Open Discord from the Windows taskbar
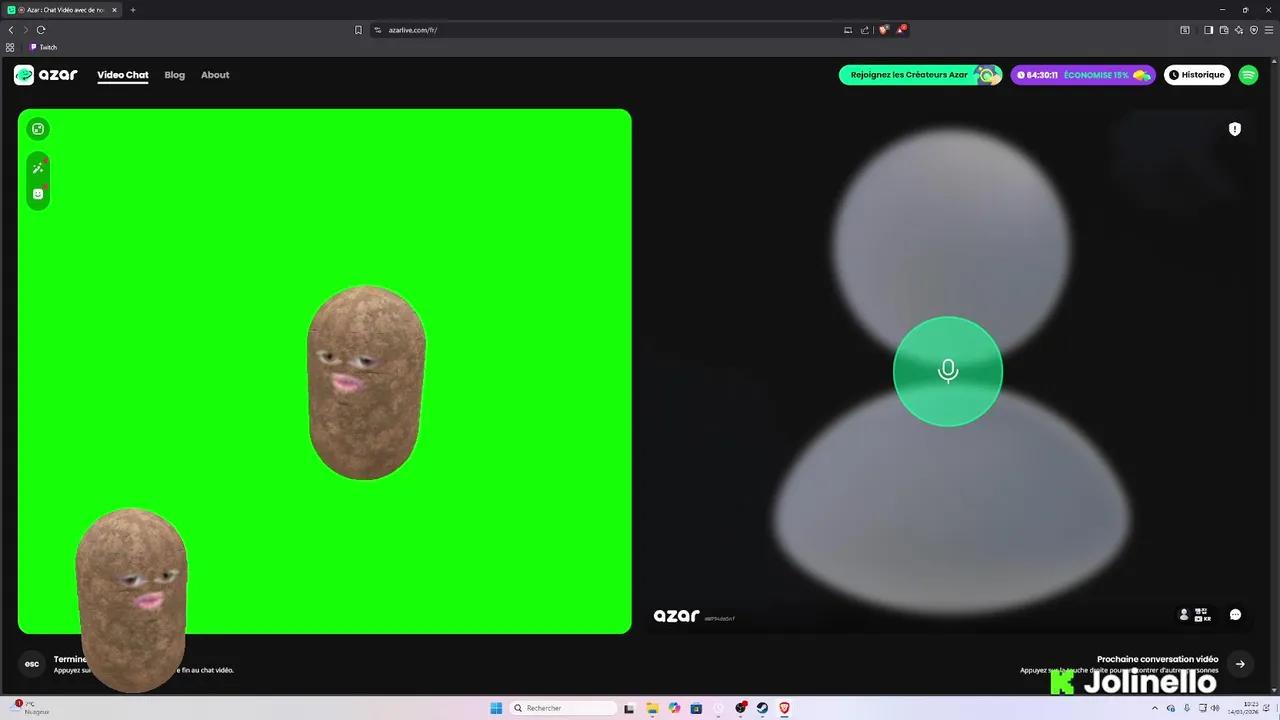The width and height of the screenshot is (1280, 720). click(740, 708)
